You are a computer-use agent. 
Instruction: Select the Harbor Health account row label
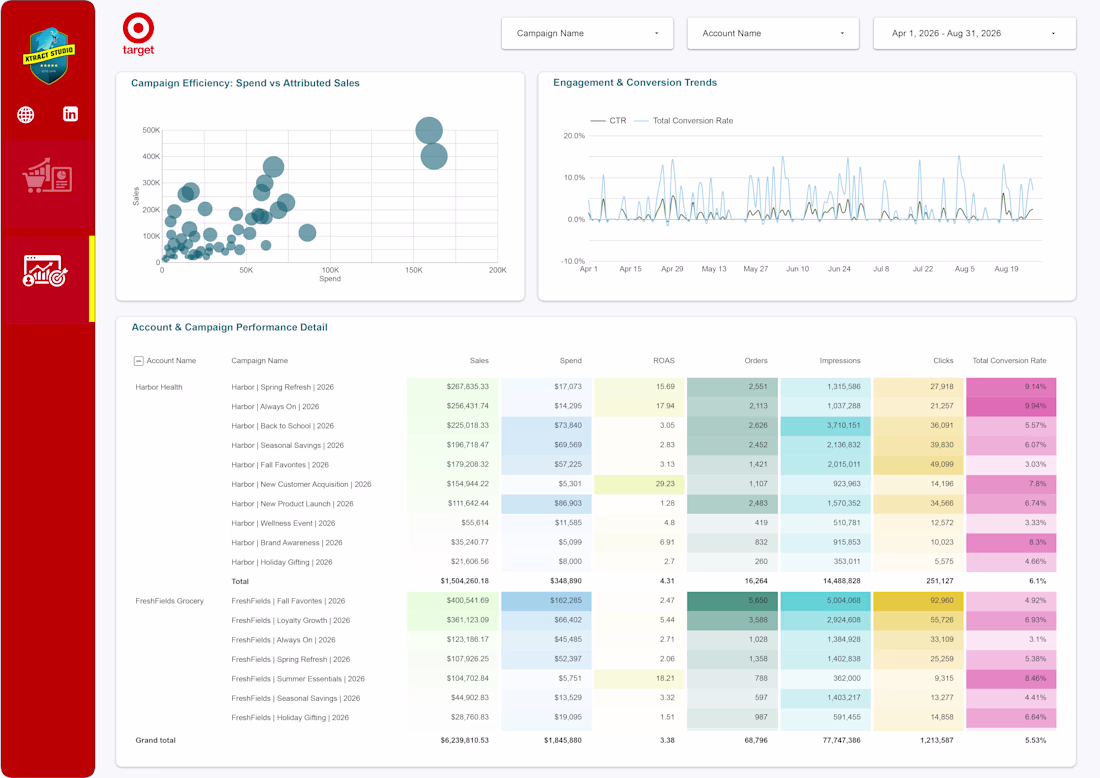point(159,387)
